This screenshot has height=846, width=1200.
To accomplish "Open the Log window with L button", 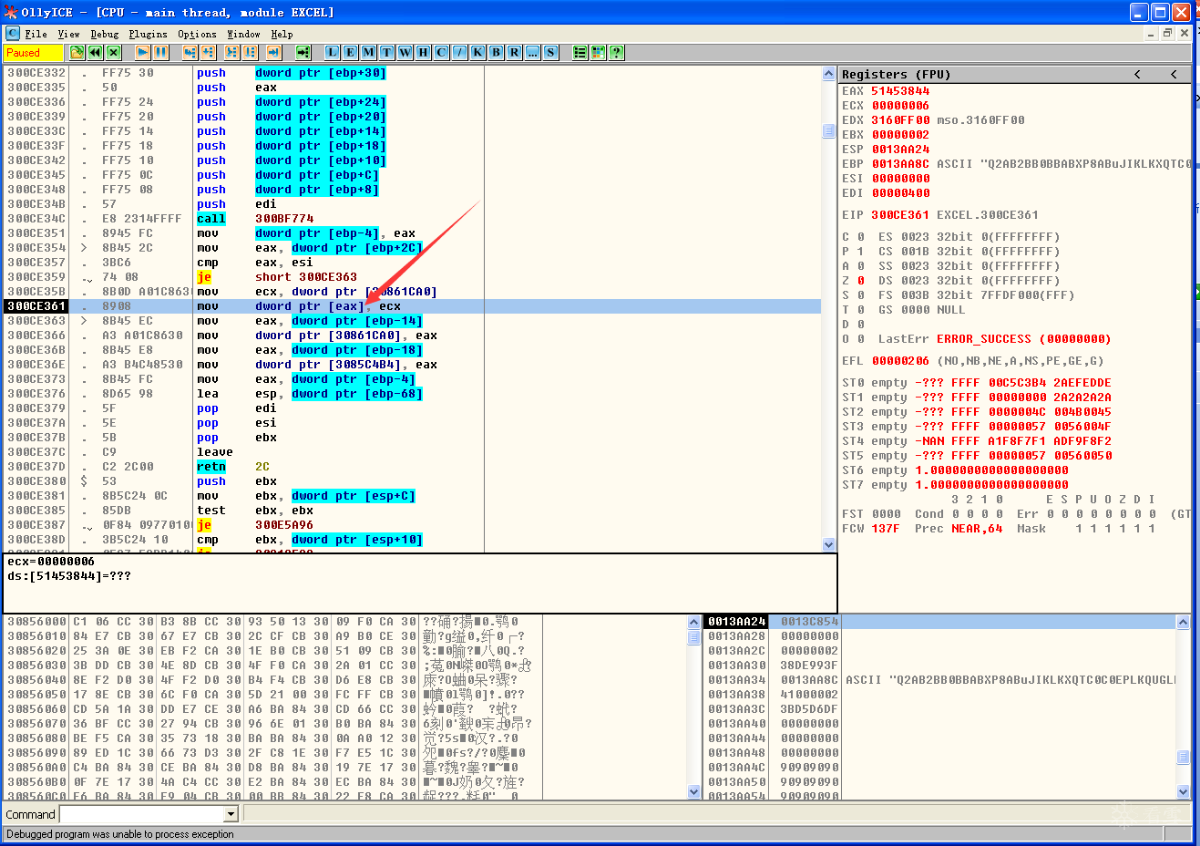I will point(332,52).
